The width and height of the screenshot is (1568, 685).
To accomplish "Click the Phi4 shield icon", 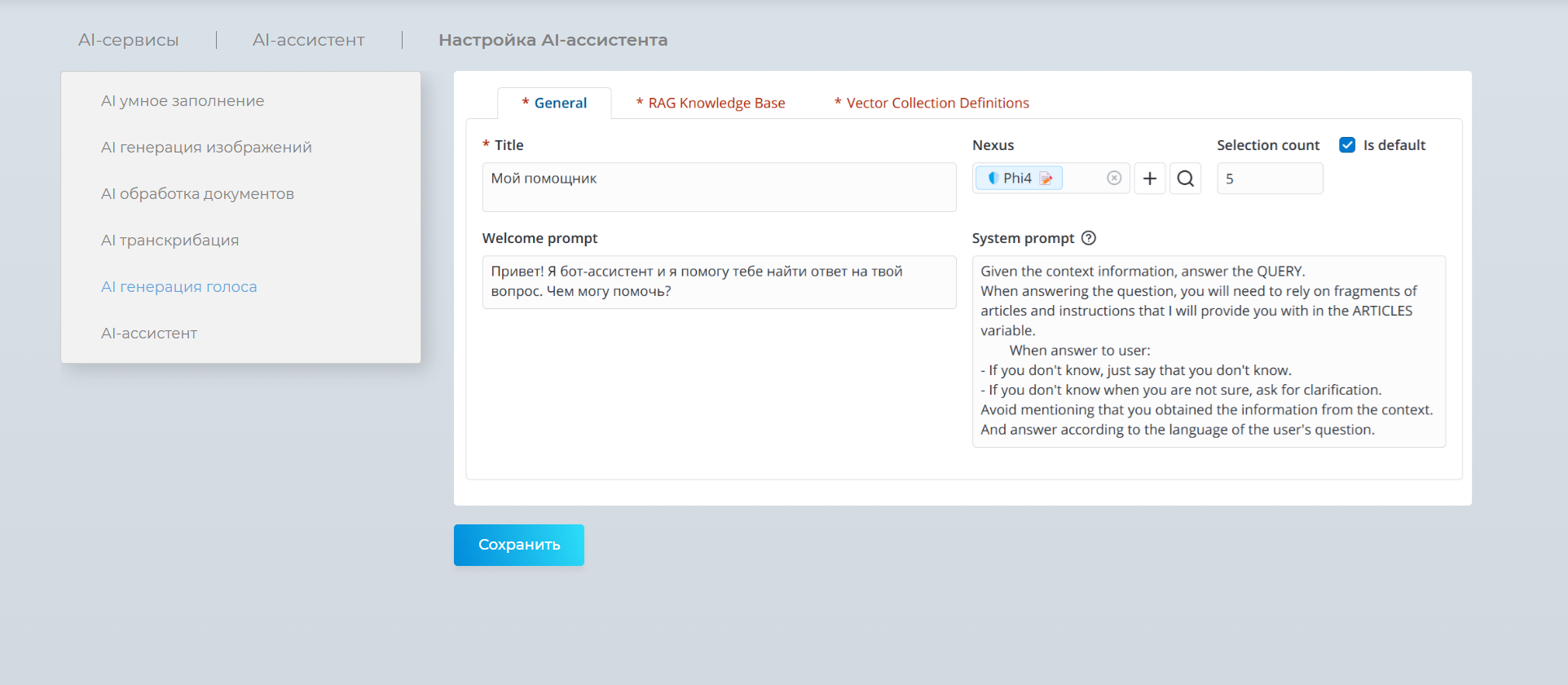I will coord(993,179).
